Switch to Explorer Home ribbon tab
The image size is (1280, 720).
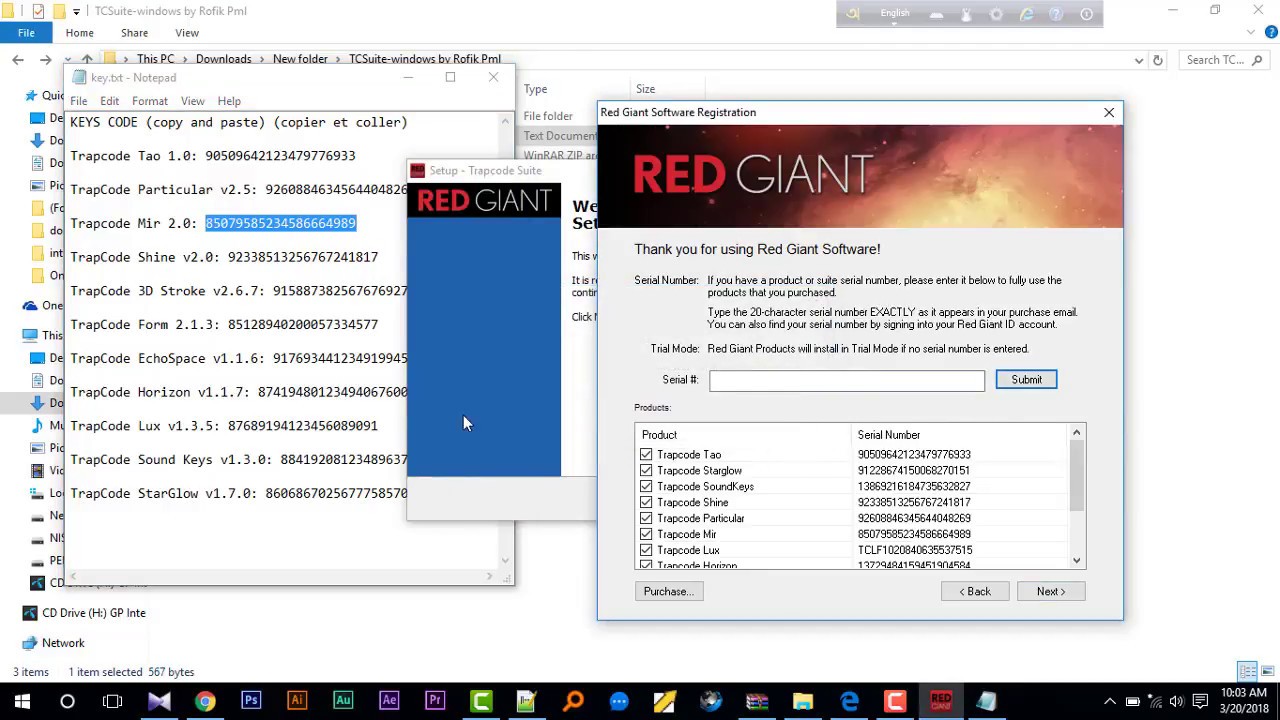coord(79,33)
